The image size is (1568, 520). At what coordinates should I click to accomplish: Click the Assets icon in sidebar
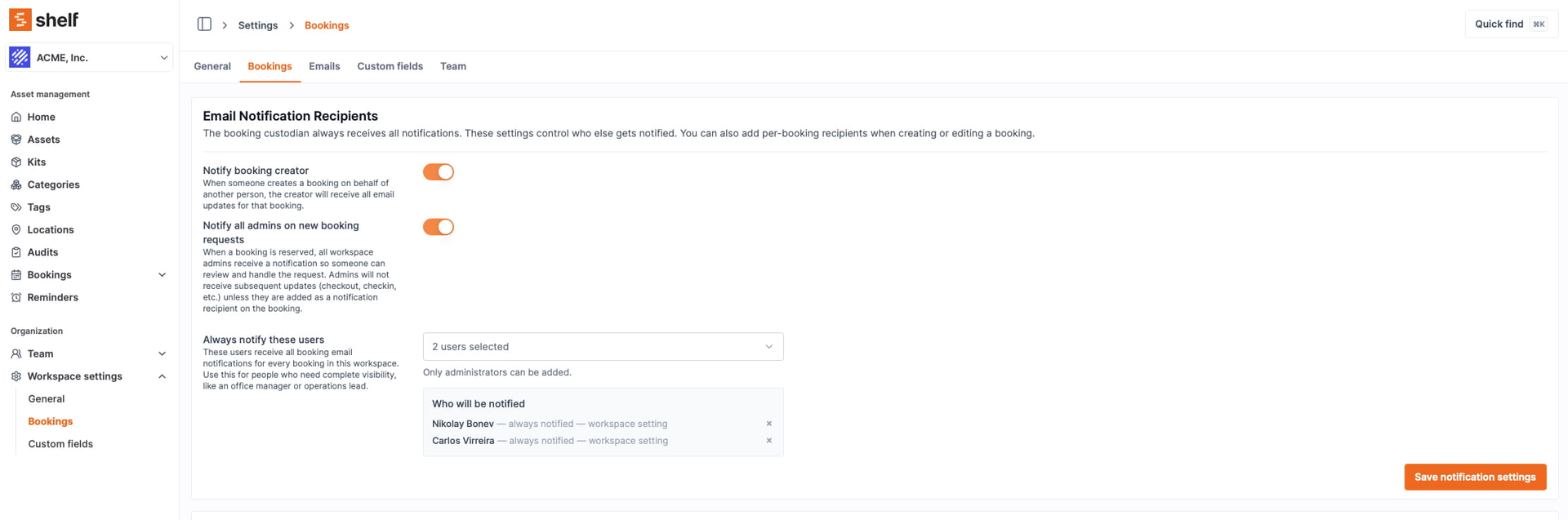(x=16, y=140)
